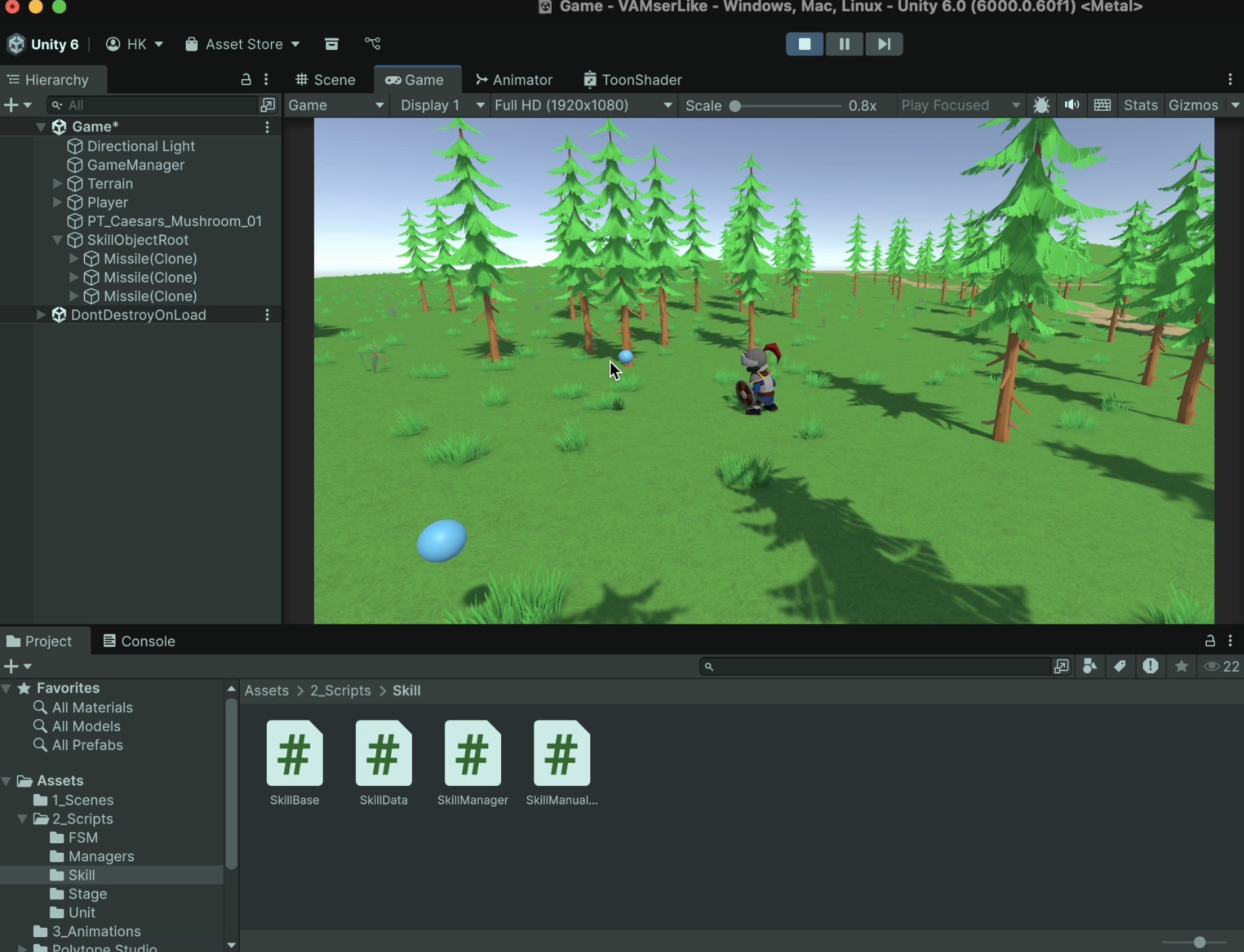This screenshot has width=1244, height=952.
Task: Pause the running game
Action: (x=844, y=44)
